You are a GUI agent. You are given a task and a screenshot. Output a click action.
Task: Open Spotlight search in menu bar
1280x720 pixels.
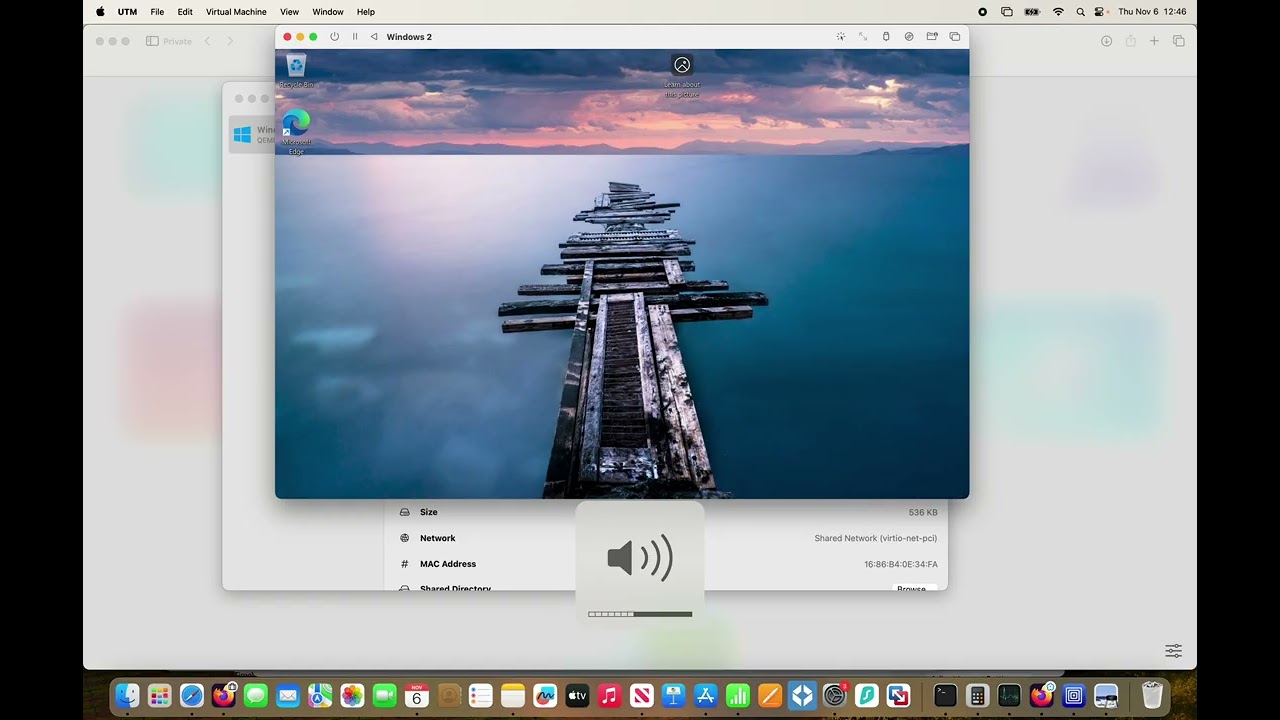1080,12
